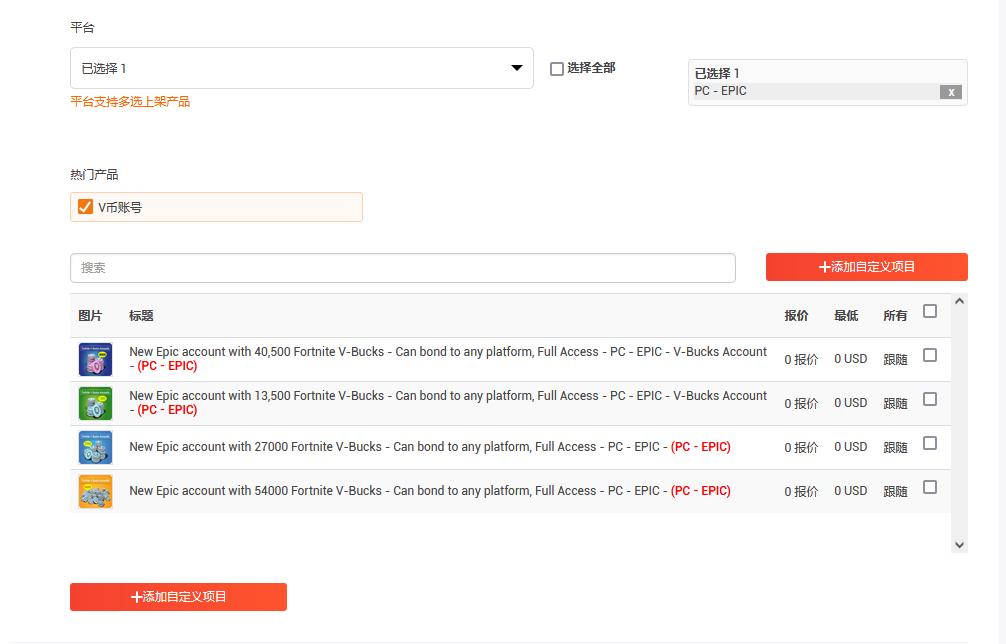Viewport: 1006px width, 644px height.
Task: Click 0 报价 in the 54000 row
Action: [x=801, y=491]
